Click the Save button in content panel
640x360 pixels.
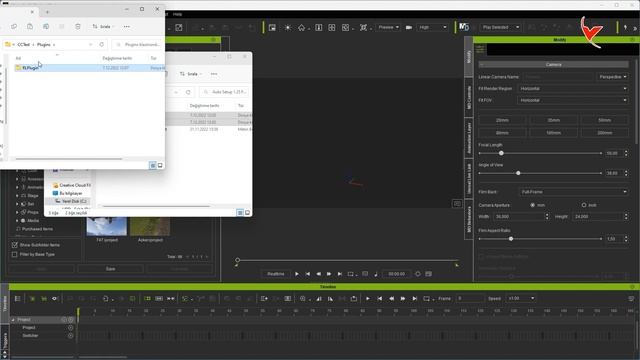(111, 269)
